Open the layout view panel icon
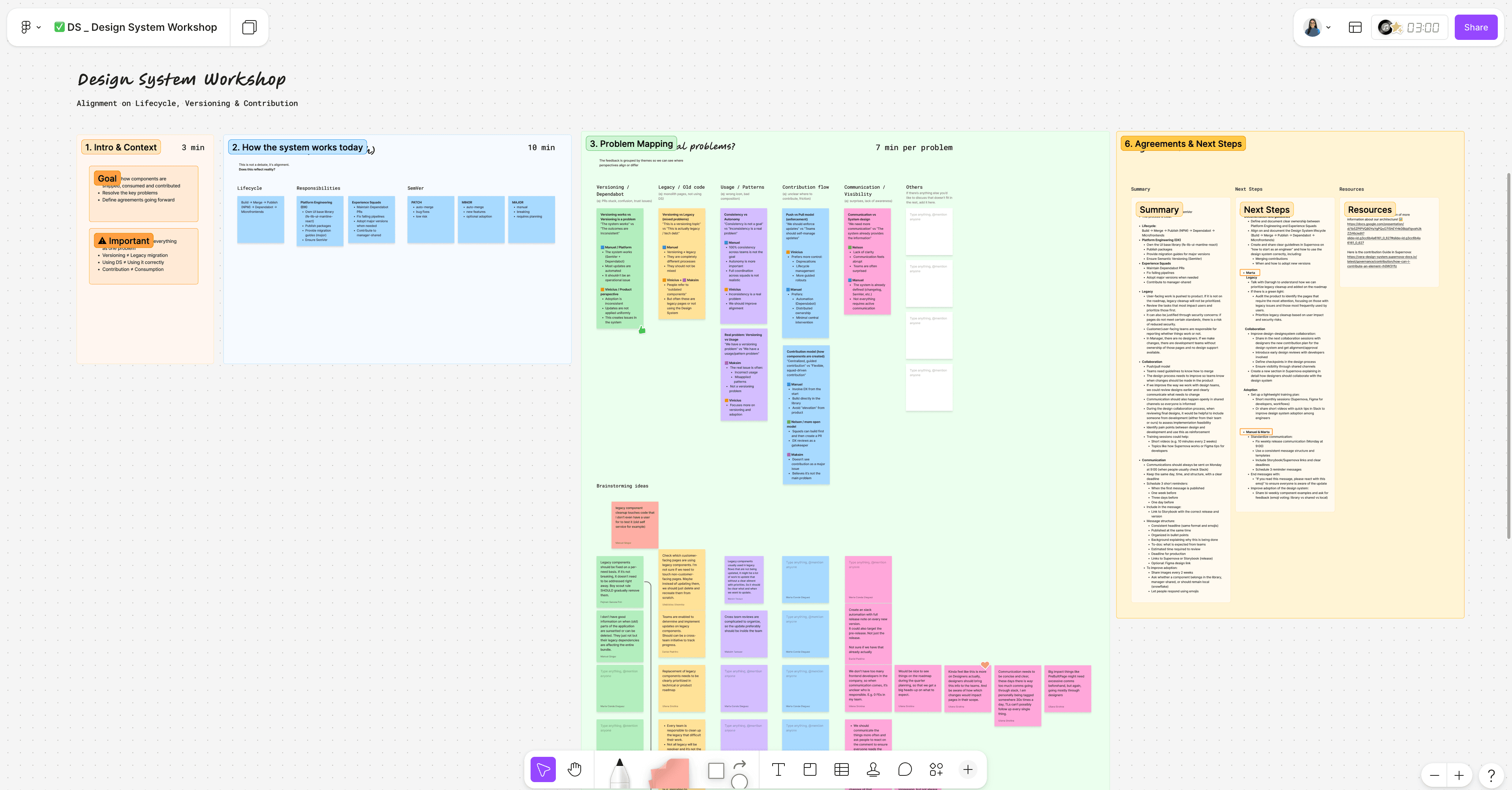 pos(1355,27)
